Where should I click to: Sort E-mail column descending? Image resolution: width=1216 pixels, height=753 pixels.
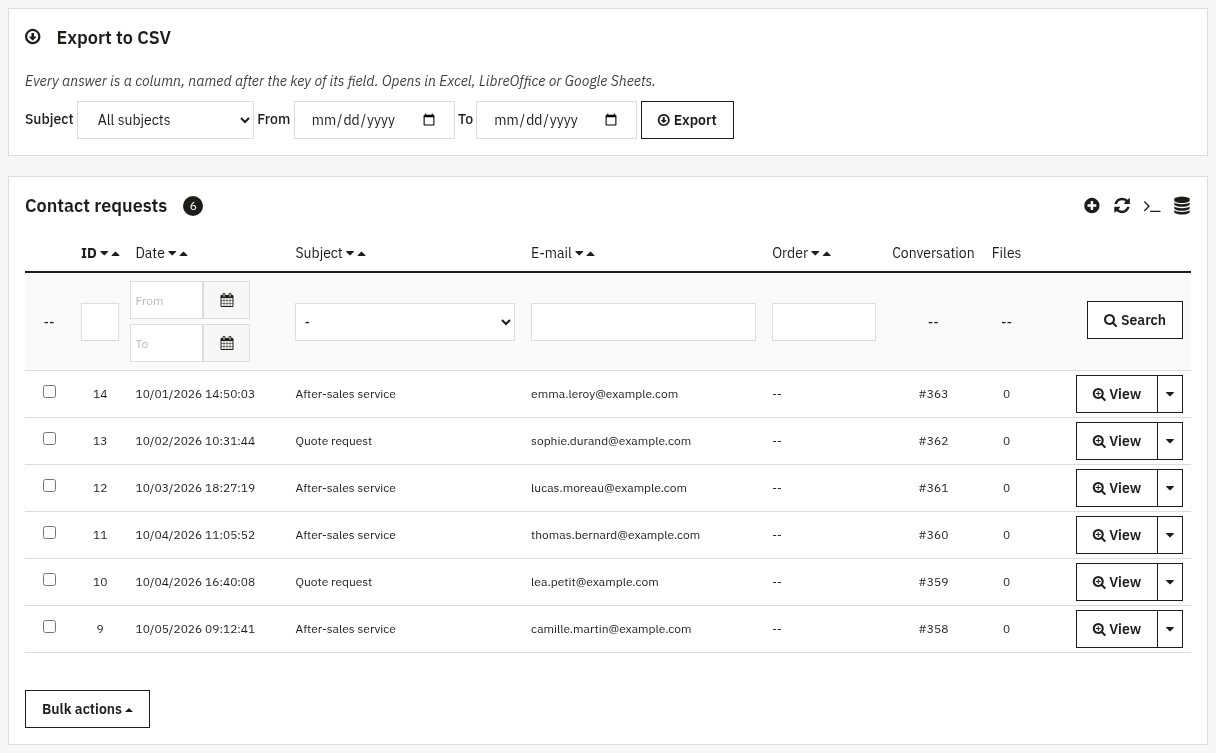(x=579, y=254)
